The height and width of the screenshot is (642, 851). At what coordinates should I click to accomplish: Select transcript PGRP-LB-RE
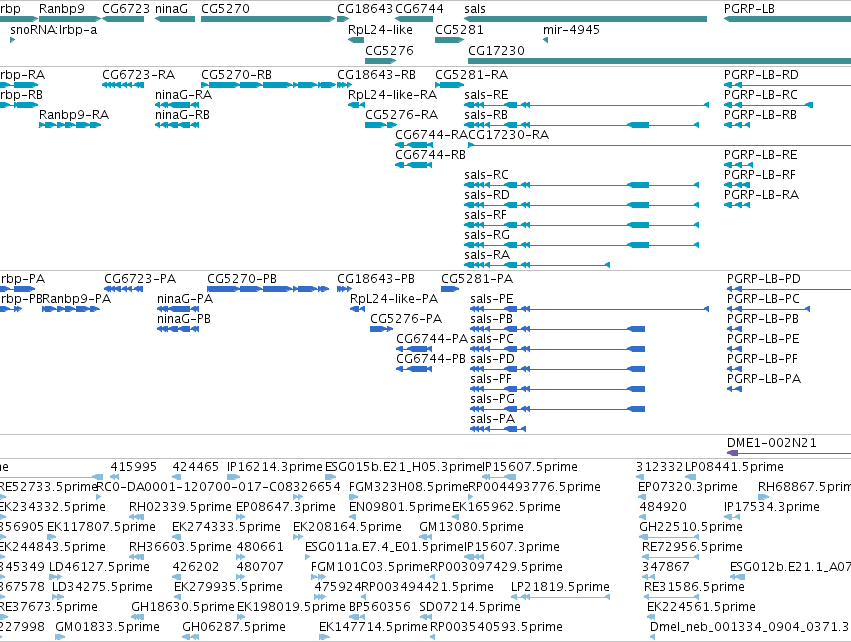[739, 166]
